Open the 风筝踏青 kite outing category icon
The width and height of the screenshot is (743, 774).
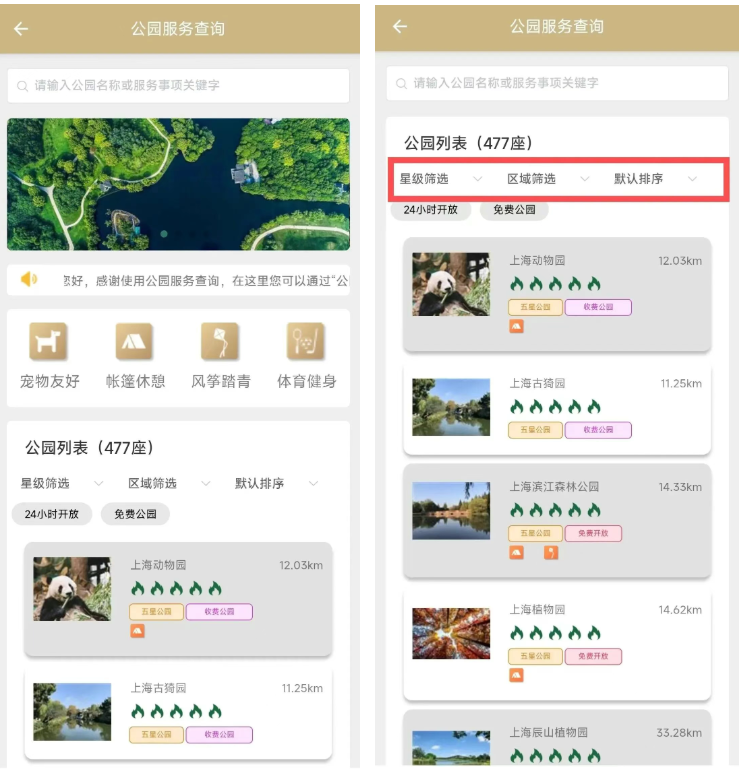(220, 342)
